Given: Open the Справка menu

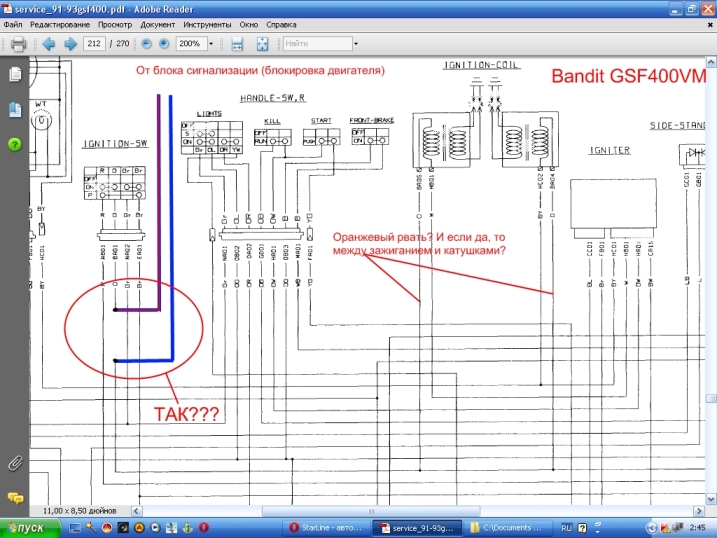Looking at the screenshot, I should (x=283, y=23).
